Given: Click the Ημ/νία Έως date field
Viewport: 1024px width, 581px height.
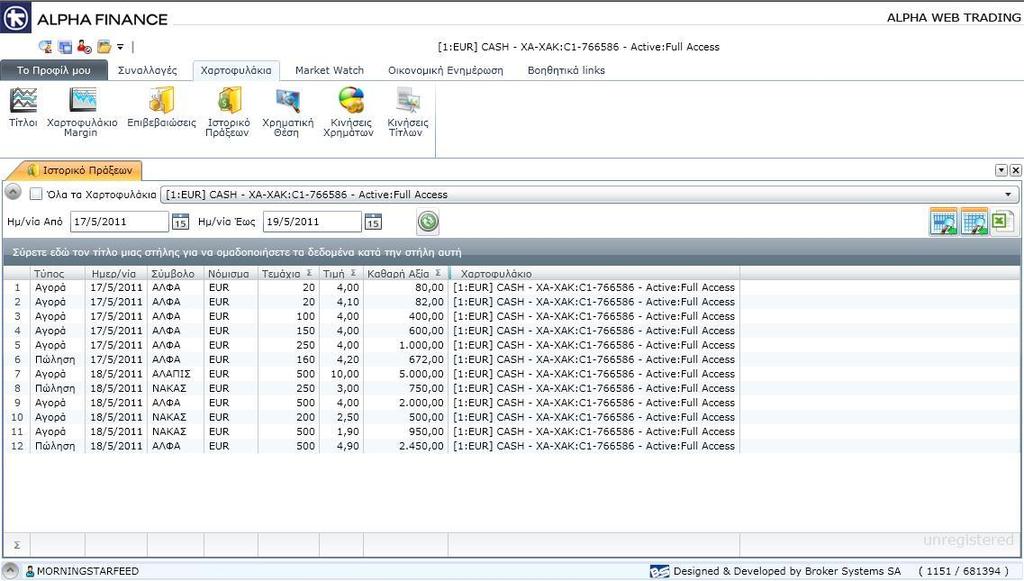Looking at the screenshot, I should (312, 221).
